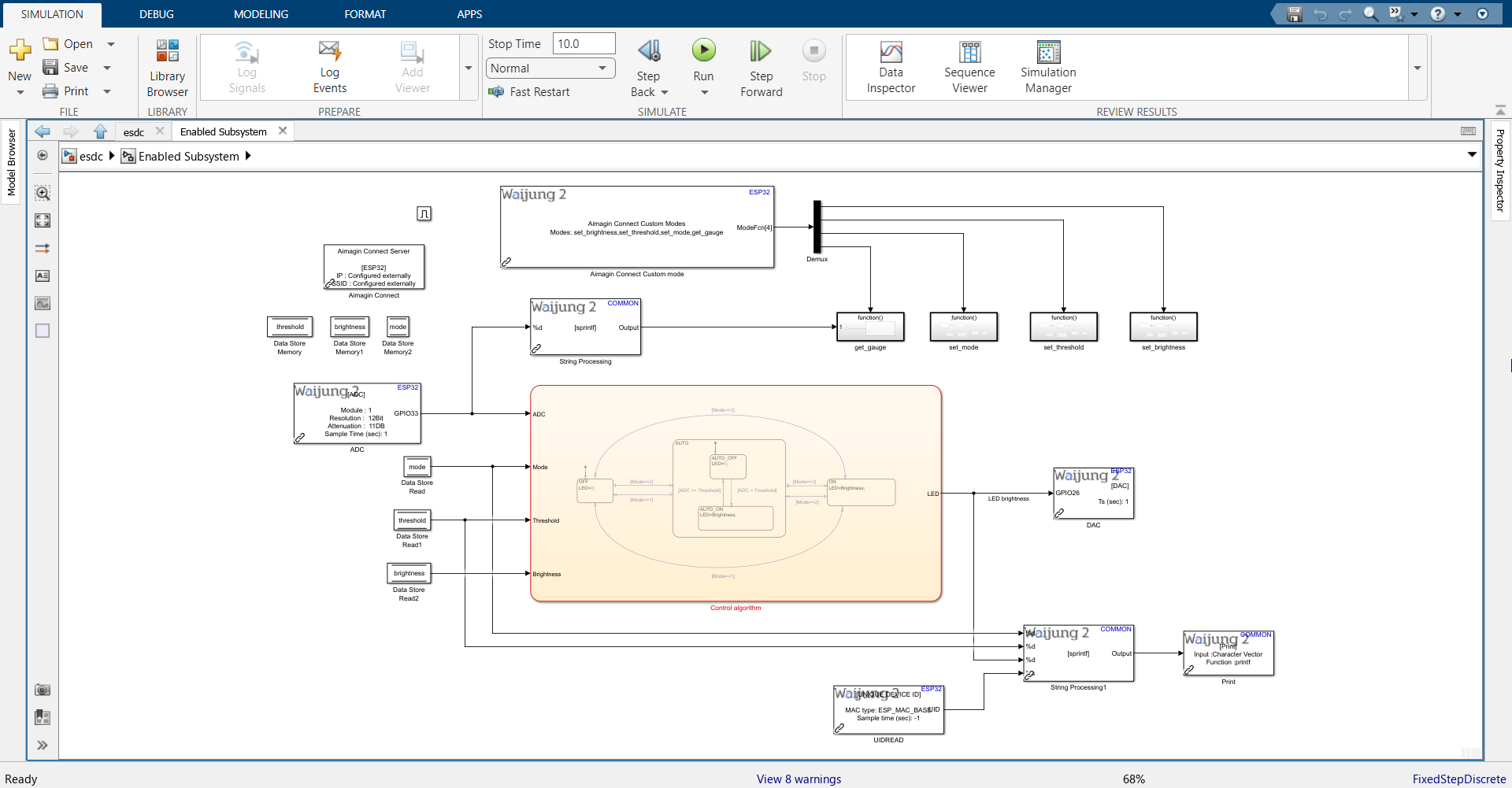Switch to the SIMULATION tab

coord(52,14)
